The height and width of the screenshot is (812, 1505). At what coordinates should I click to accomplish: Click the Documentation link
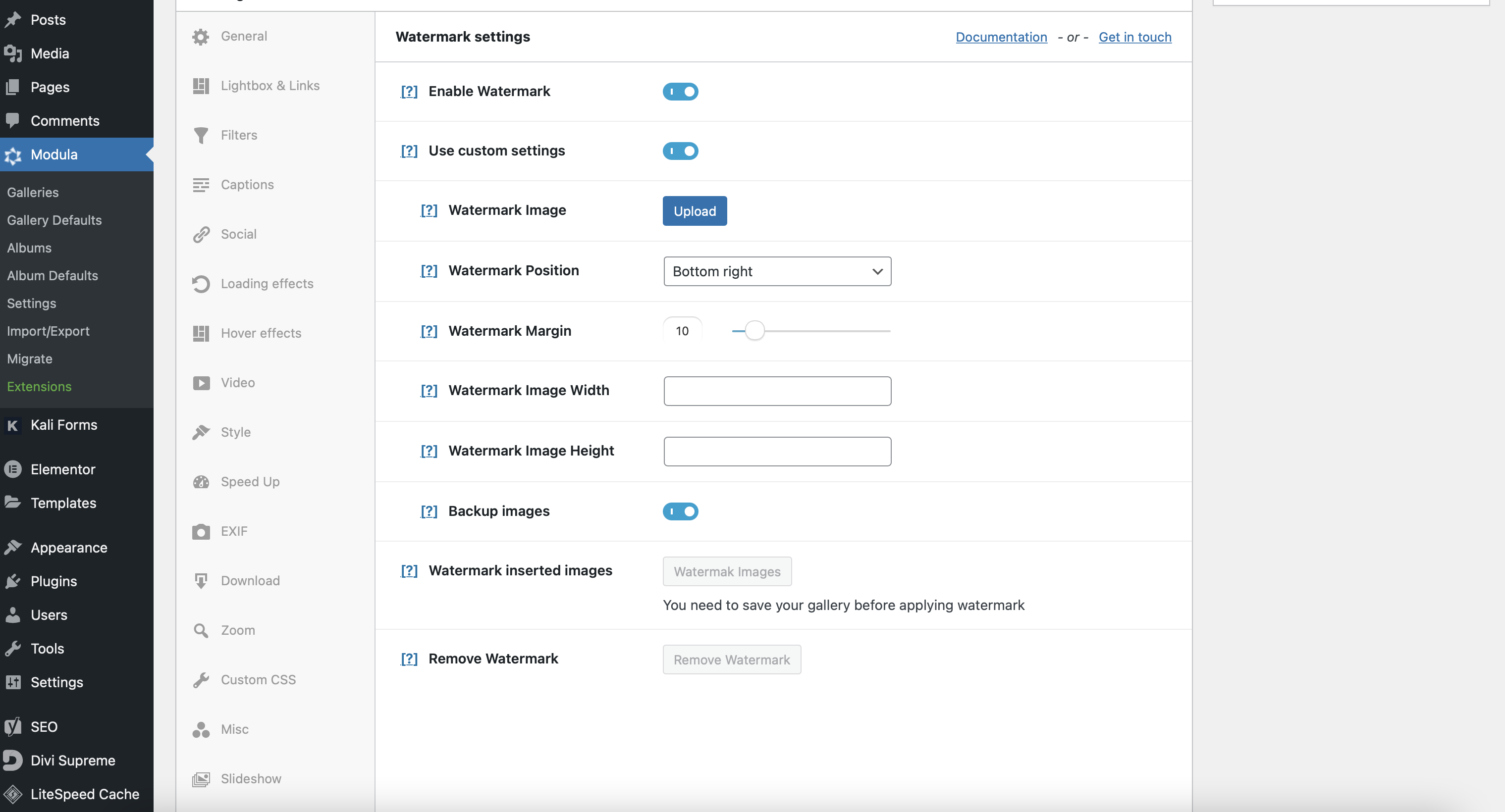coord(1001,37)
